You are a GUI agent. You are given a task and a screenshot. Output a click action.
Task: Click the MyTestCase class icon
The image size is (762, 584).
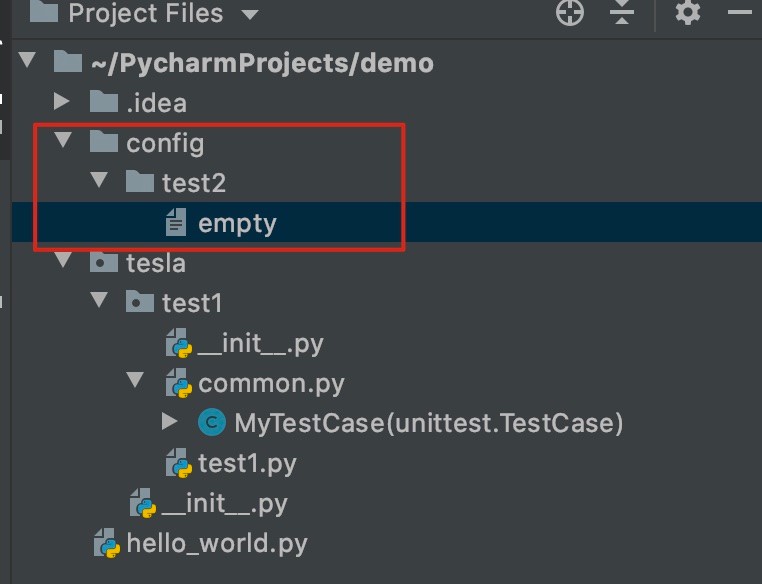212,422
